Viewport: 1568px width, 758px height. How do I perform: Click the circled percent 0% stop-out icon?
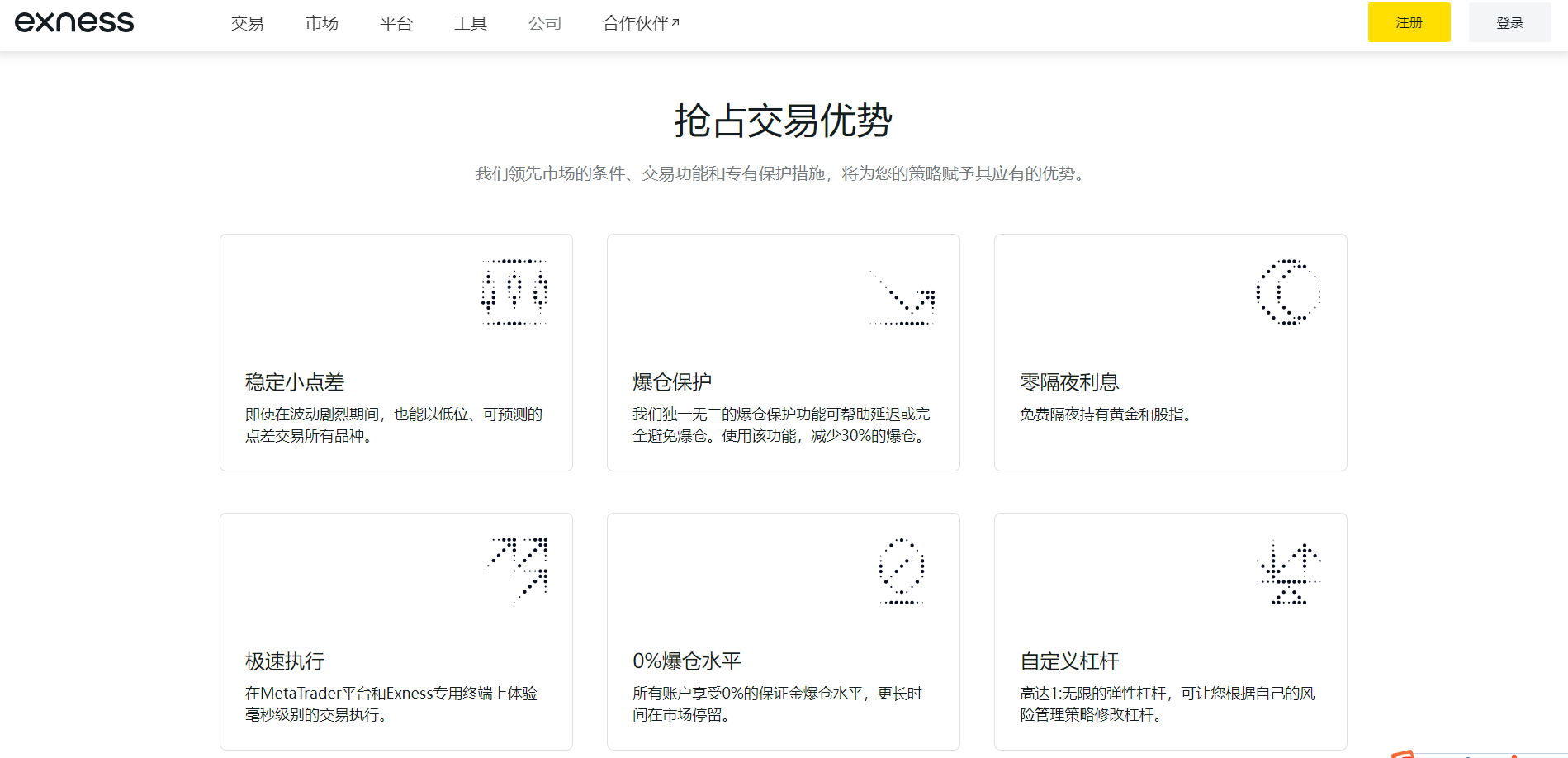coord(902,571)
